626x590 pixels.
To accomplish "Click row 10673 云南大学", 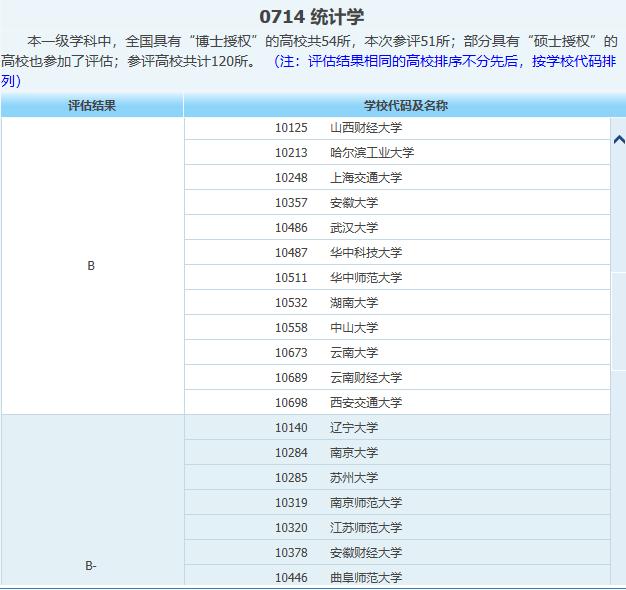I will pyautogui.click(x=397, y=353).
